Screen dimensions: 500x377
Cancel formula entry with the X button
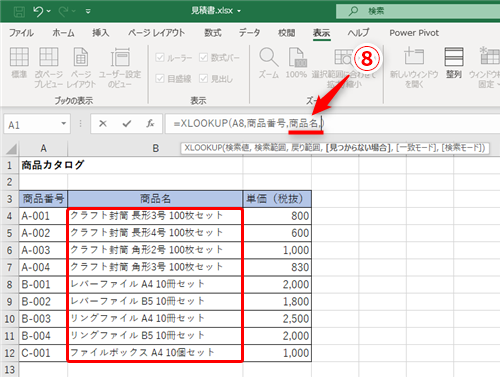point(103,124)
